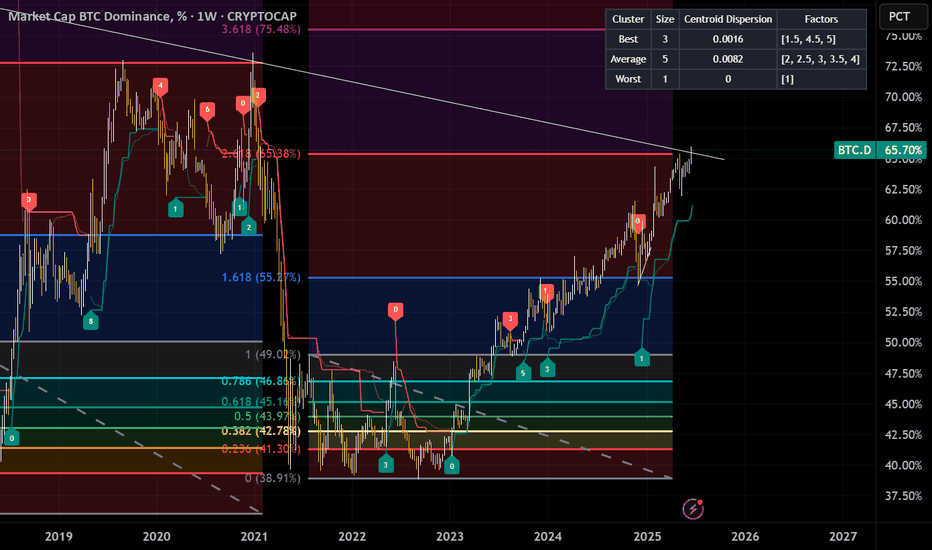Click the 2020 label on the time axis
932x550 pixels.
(156, 536)
